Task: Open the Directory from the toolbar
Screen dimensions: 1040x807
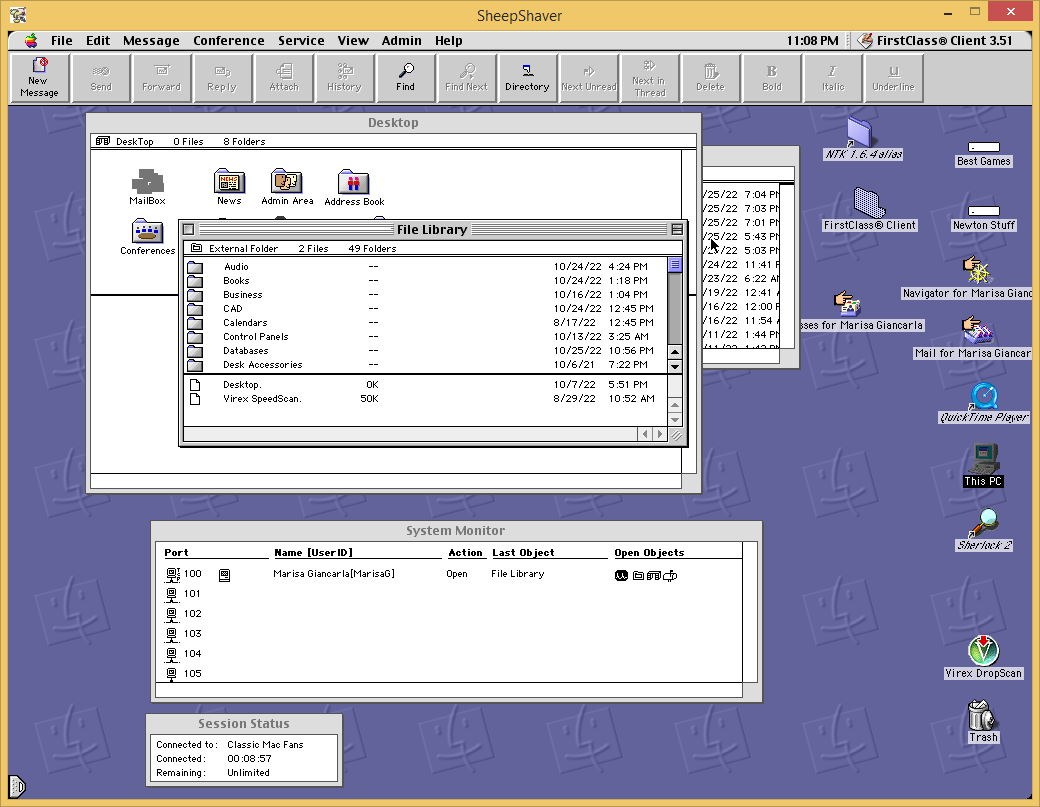Action: point(527,78)
